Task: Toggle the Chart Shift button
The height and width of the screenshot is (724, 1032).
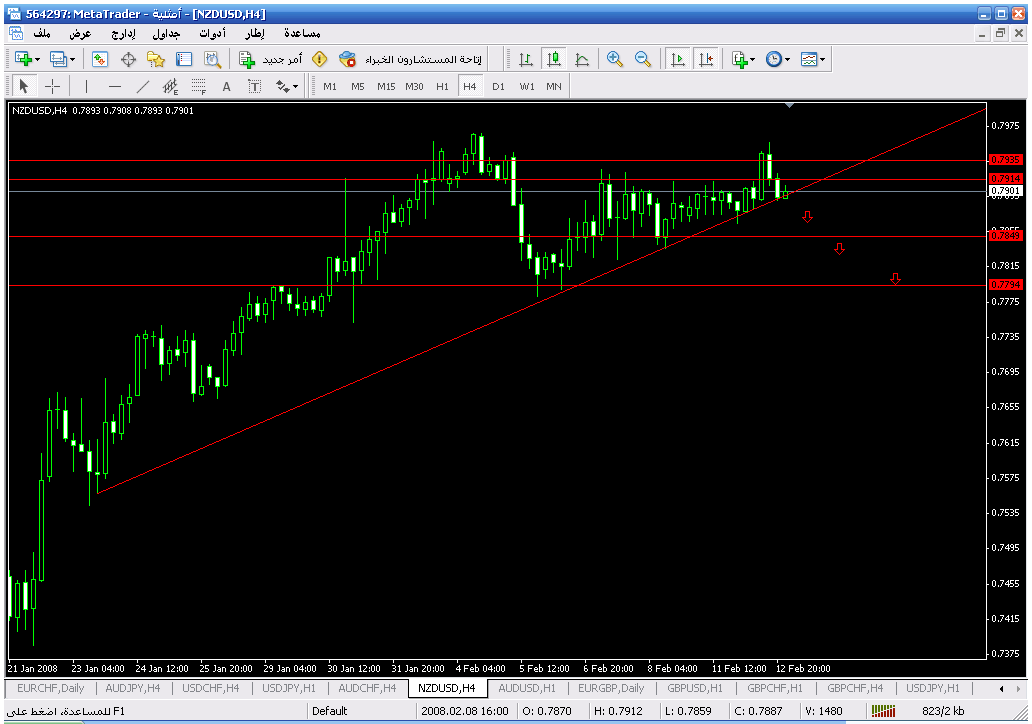Action: click(x=707, y=60)
